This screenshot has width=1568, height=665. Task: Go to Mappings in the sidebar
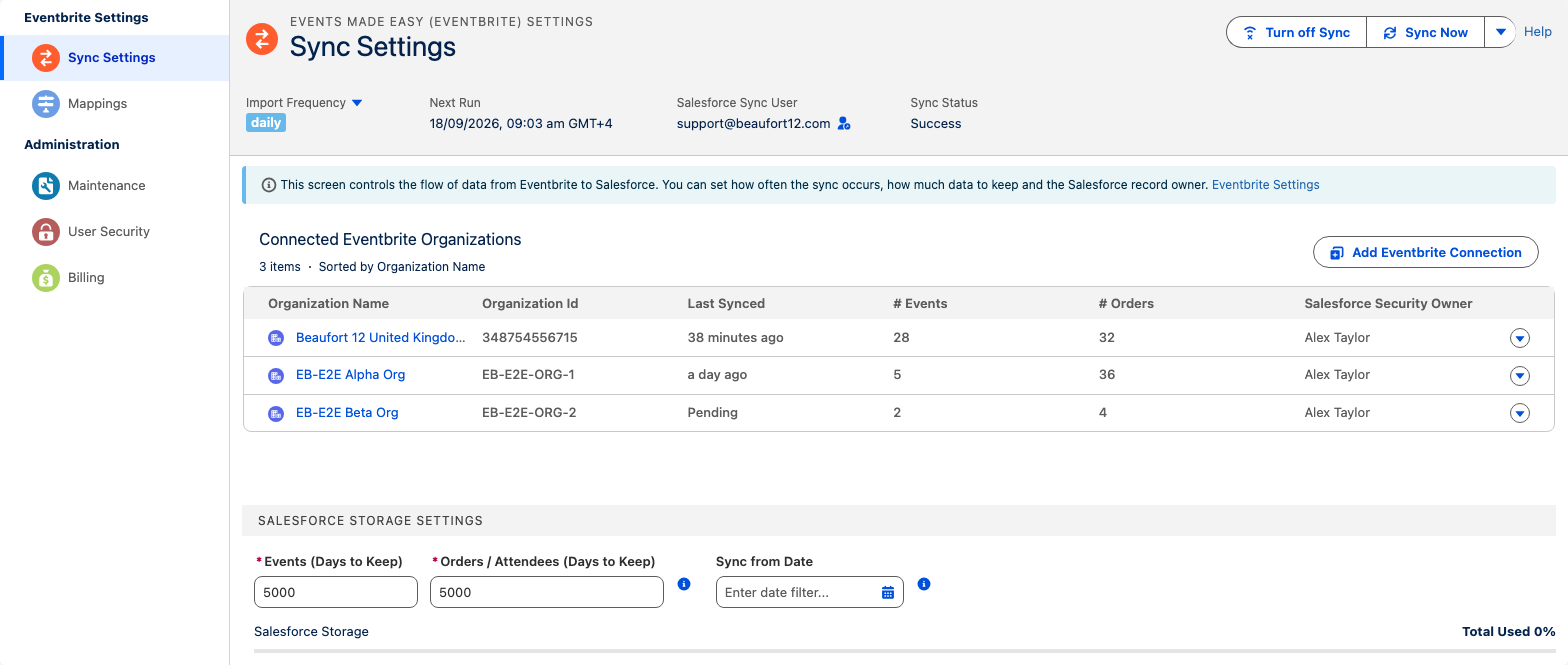(115, 104)
